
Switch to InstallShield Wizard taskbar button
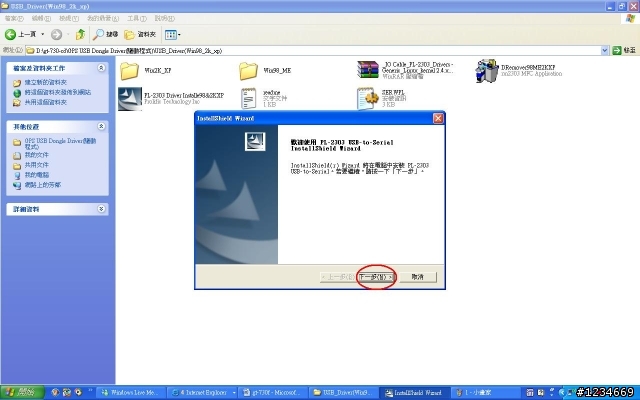pyautogui.click(x=415, y=393)
